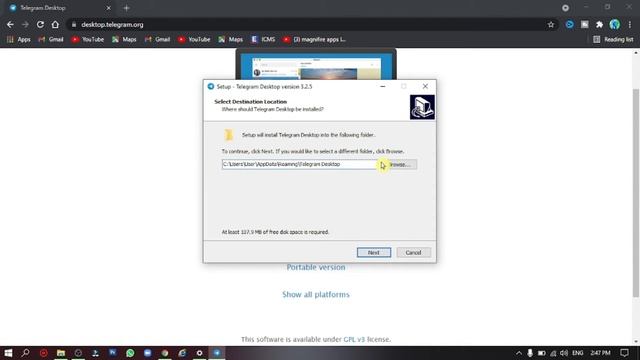
Task: Open File Explorer from taskbar
Action: click(61, 353)
